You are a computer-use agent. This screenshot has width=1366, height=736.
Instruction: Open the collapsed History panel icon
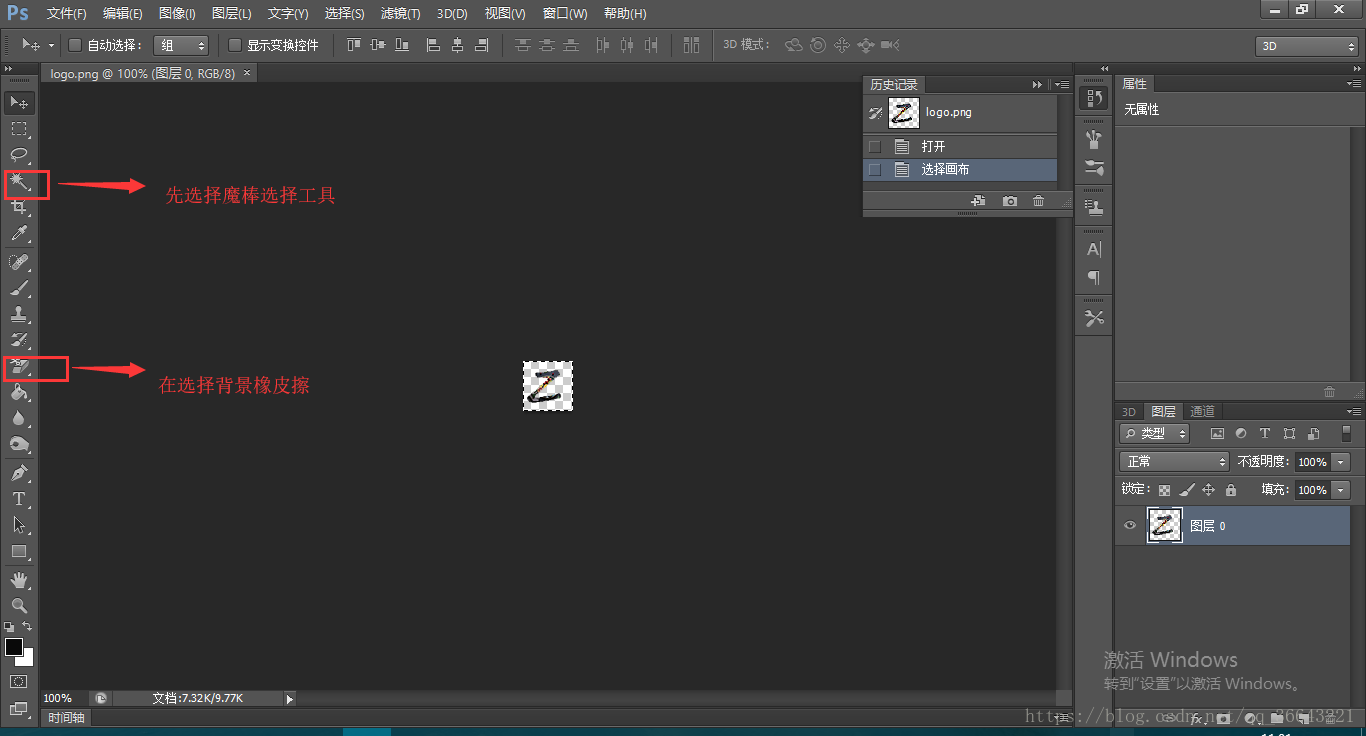coord(1094,98)
